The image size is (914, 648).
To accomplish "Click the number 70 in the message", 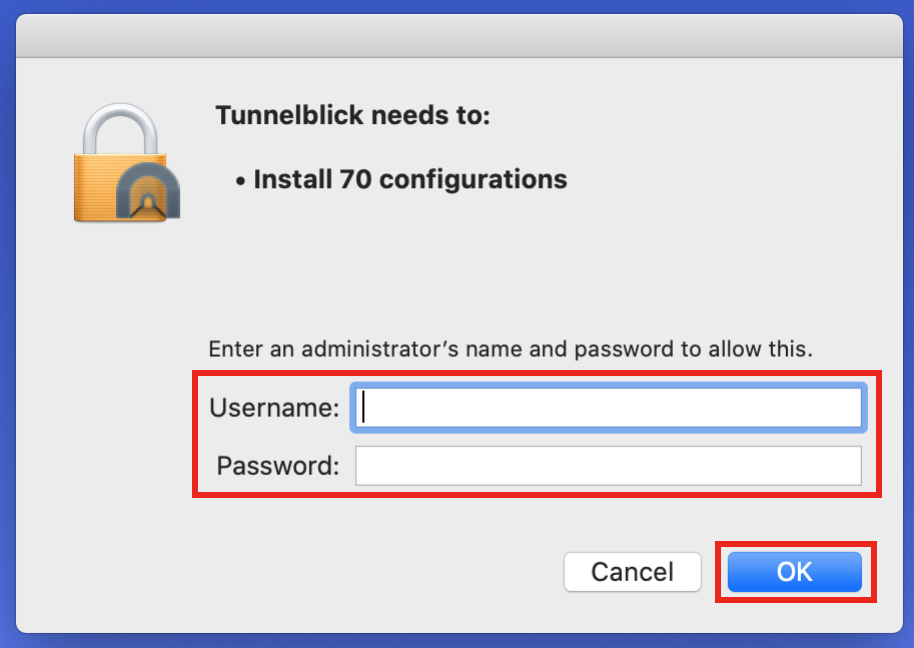I will click(x=356, y=179).
